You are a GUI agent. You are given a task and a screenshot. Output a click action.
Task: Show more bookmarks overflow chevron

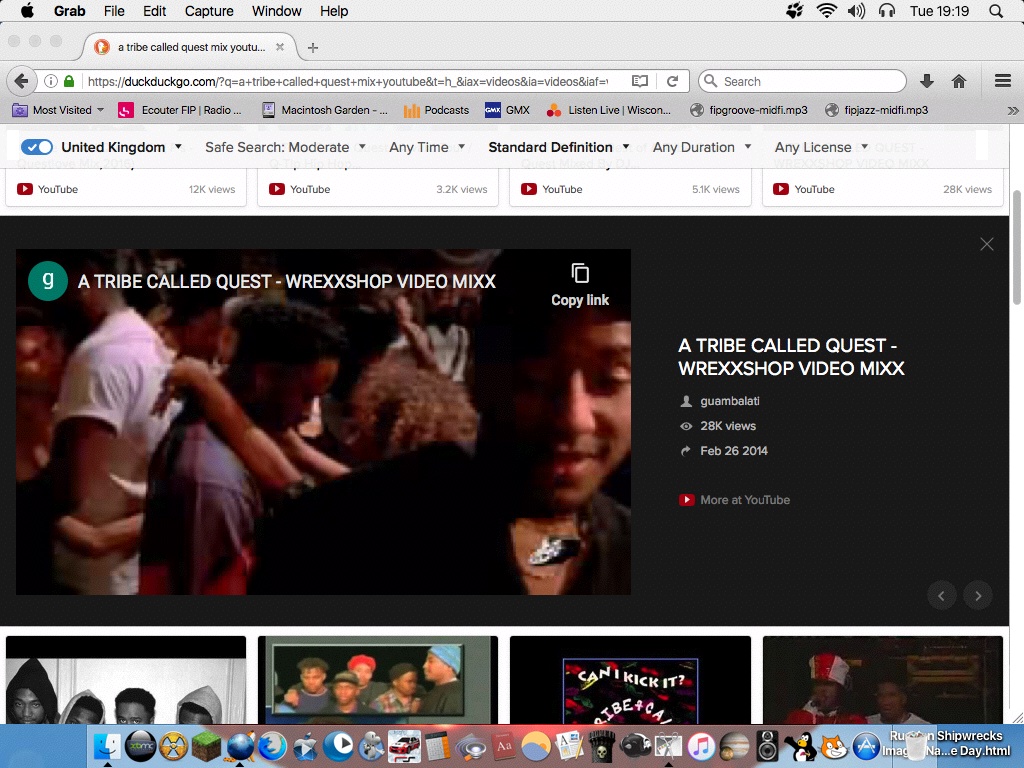pos(1012,110)
